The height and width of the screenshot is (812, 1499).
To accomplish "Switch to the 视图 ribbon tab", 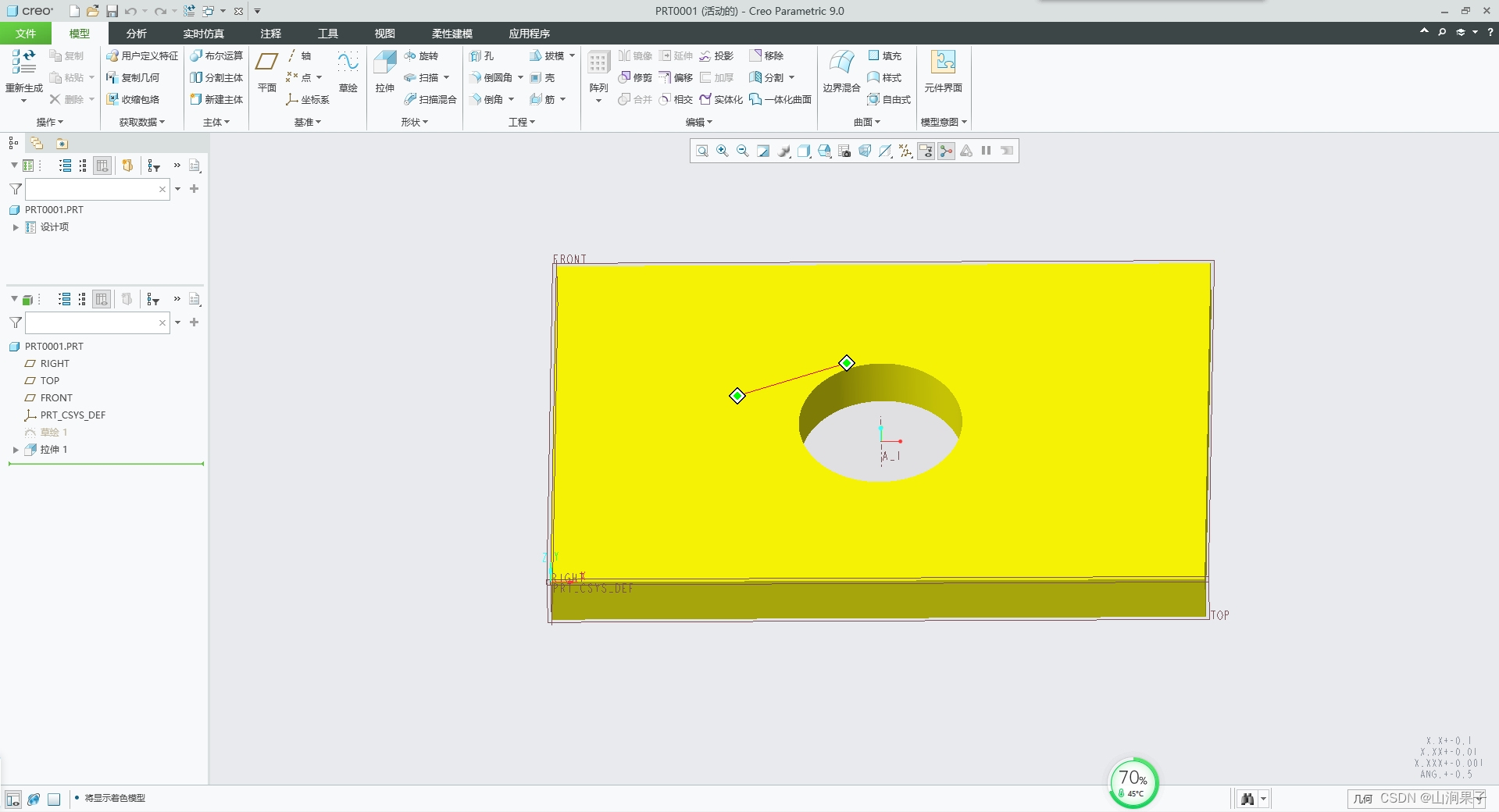I will (x=384, y=34).
